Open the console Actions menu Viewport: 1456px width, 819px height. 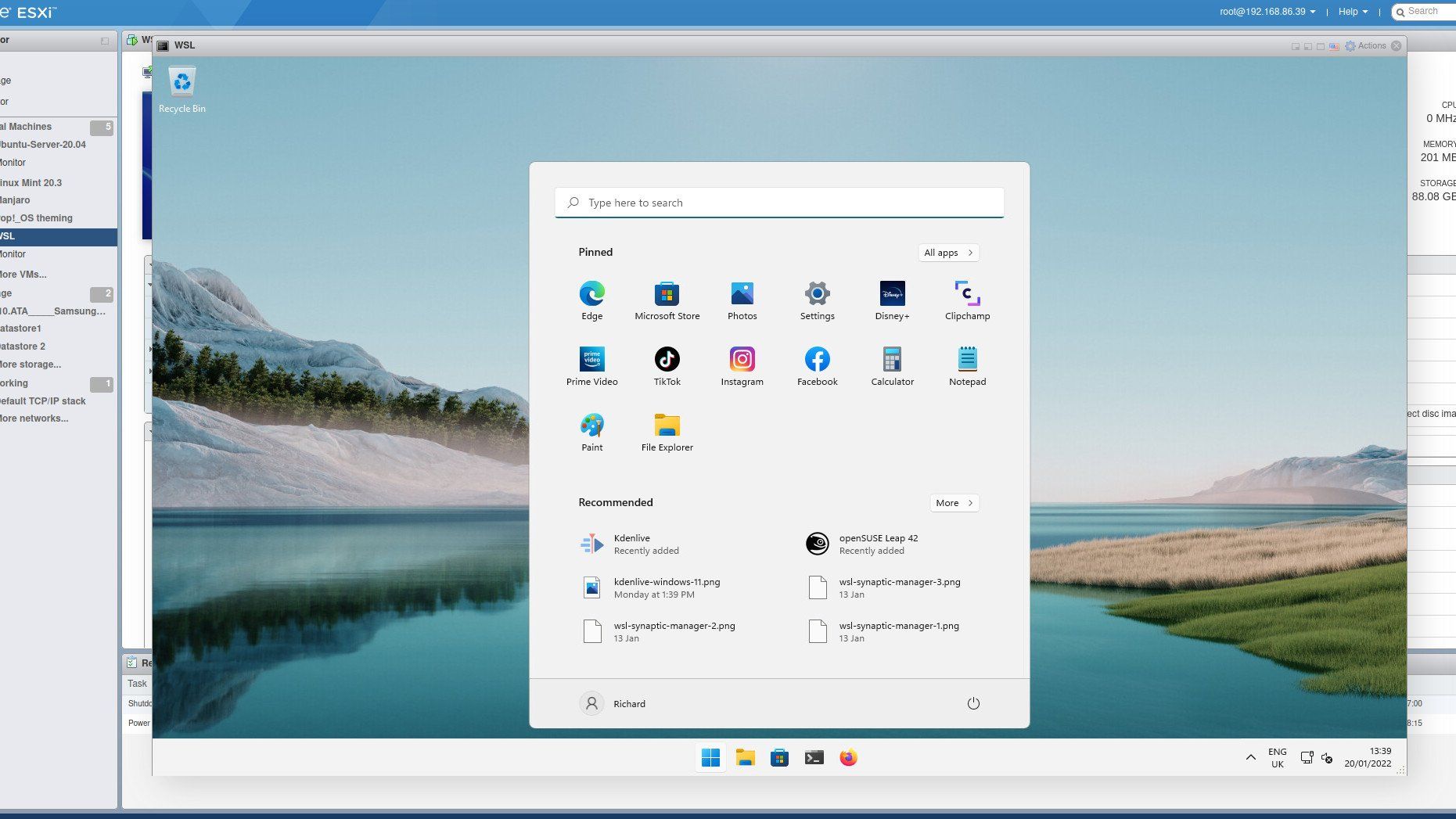pyautogui.click(x=1365, y=46)
